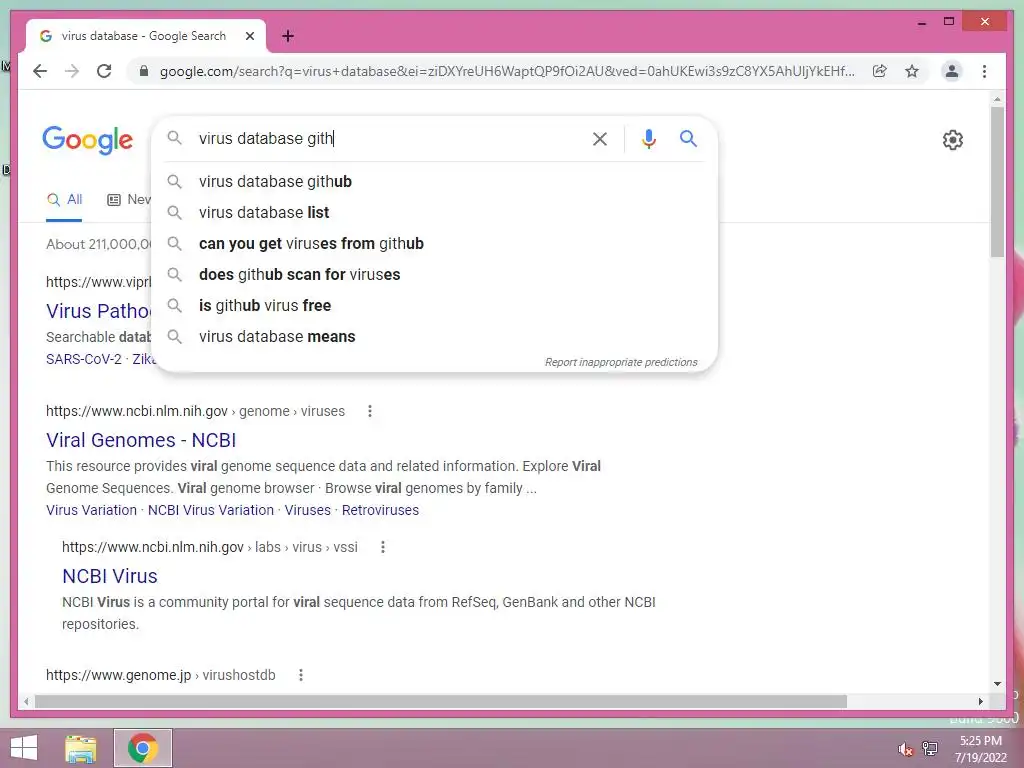Follow the 'Viruses' sublink
The image size is (1024, 768).
coord(308,510)
